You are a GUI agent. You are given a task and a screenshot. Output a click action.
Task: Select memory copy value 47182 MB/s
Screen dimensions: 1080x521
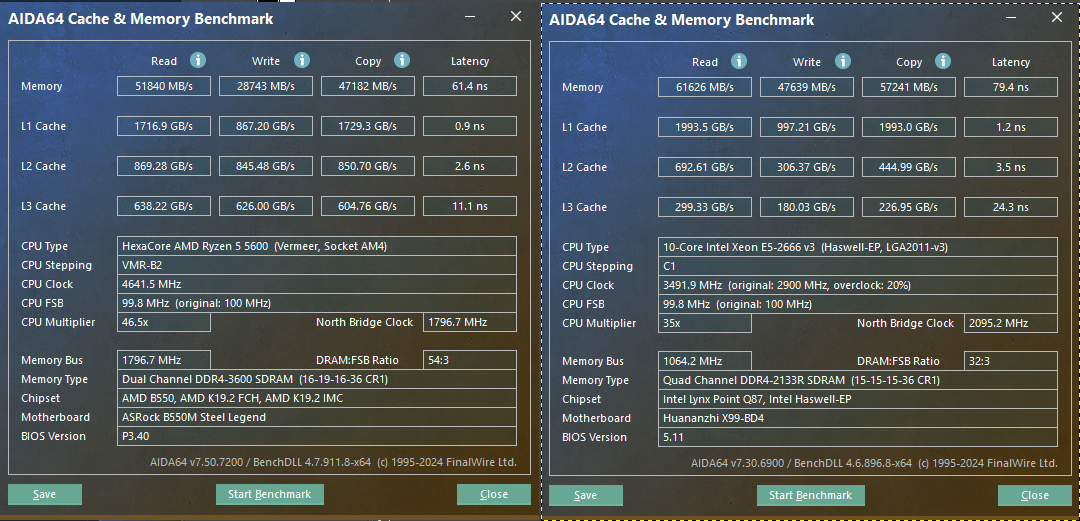pyautogui.click(x=368, y=86)
